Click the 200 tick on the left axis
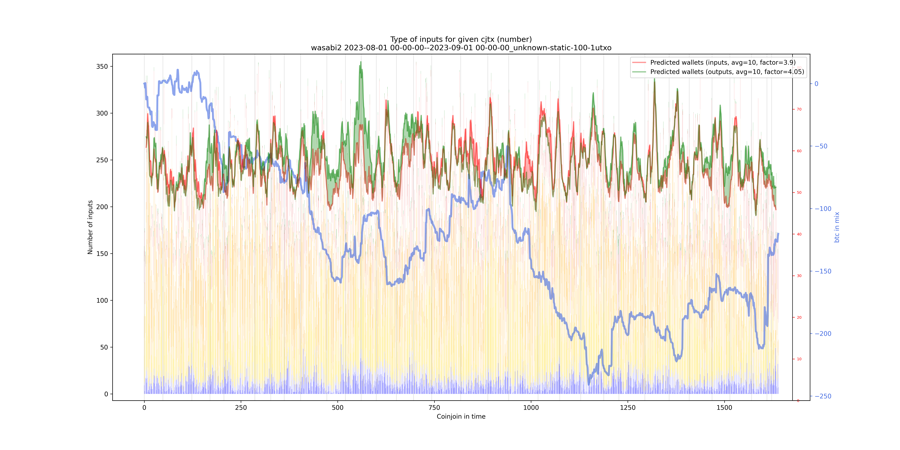The width and height of the screenshot is (900, 450). coord(103,207)
